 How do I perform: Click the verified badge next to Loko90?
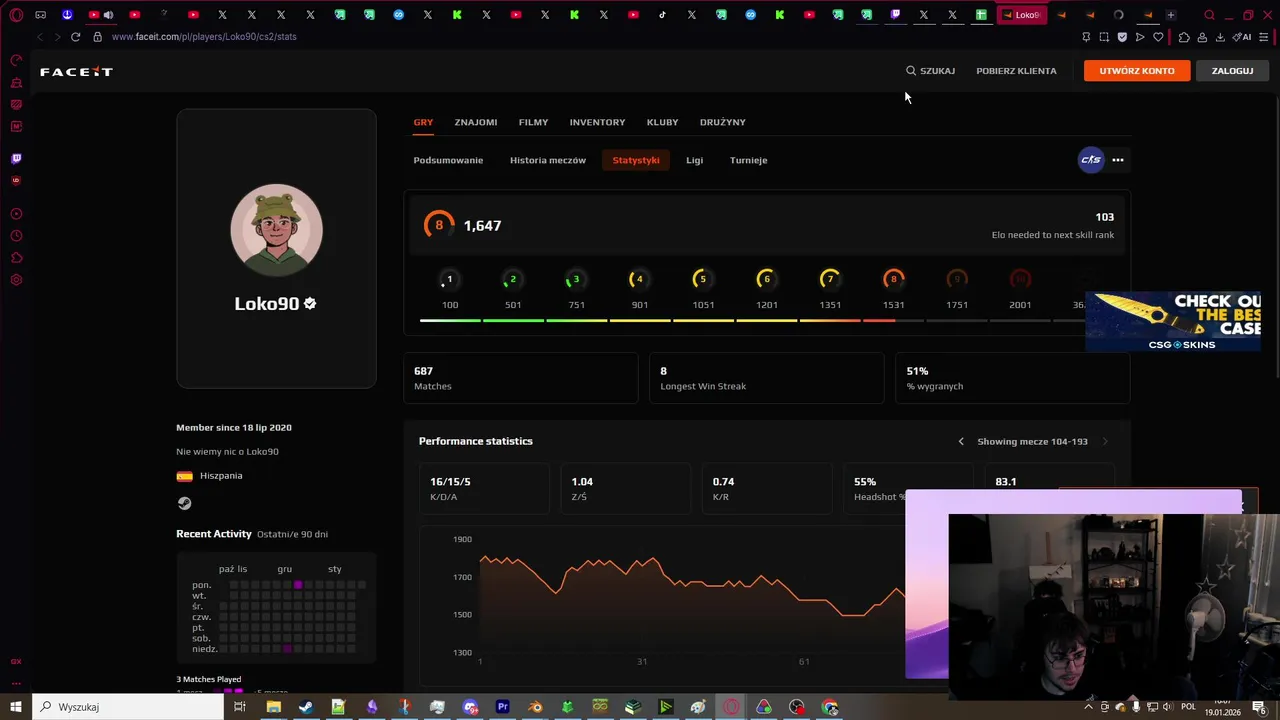point(310,303)
